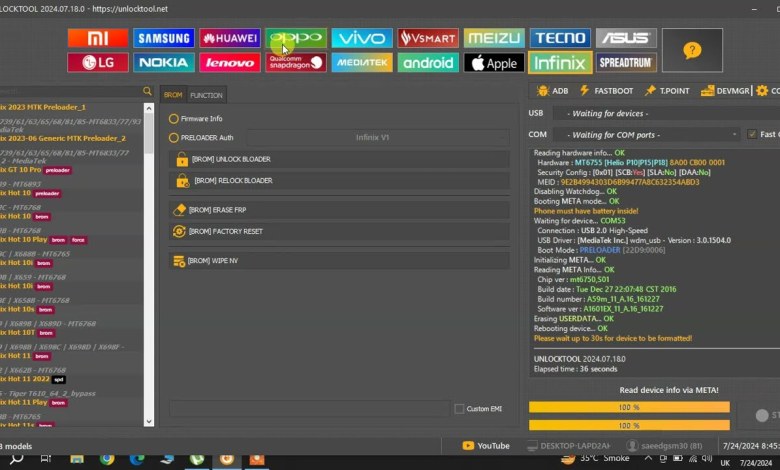This screenshot has height=470, width=780.
Task: Open the Vsmart brand section
Action: (428, 38)
